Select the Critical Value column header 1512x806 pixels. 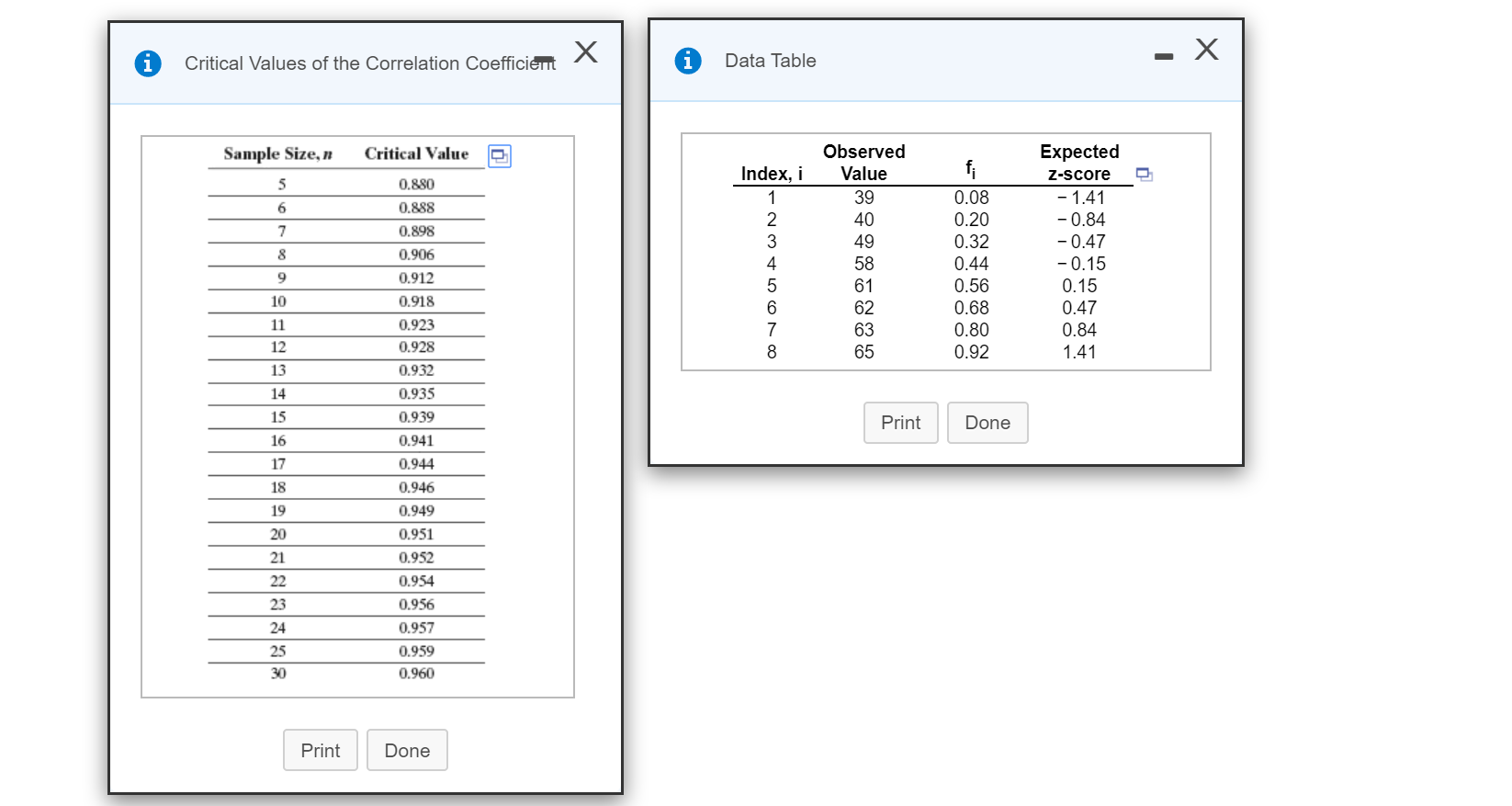tap(416, 153)
